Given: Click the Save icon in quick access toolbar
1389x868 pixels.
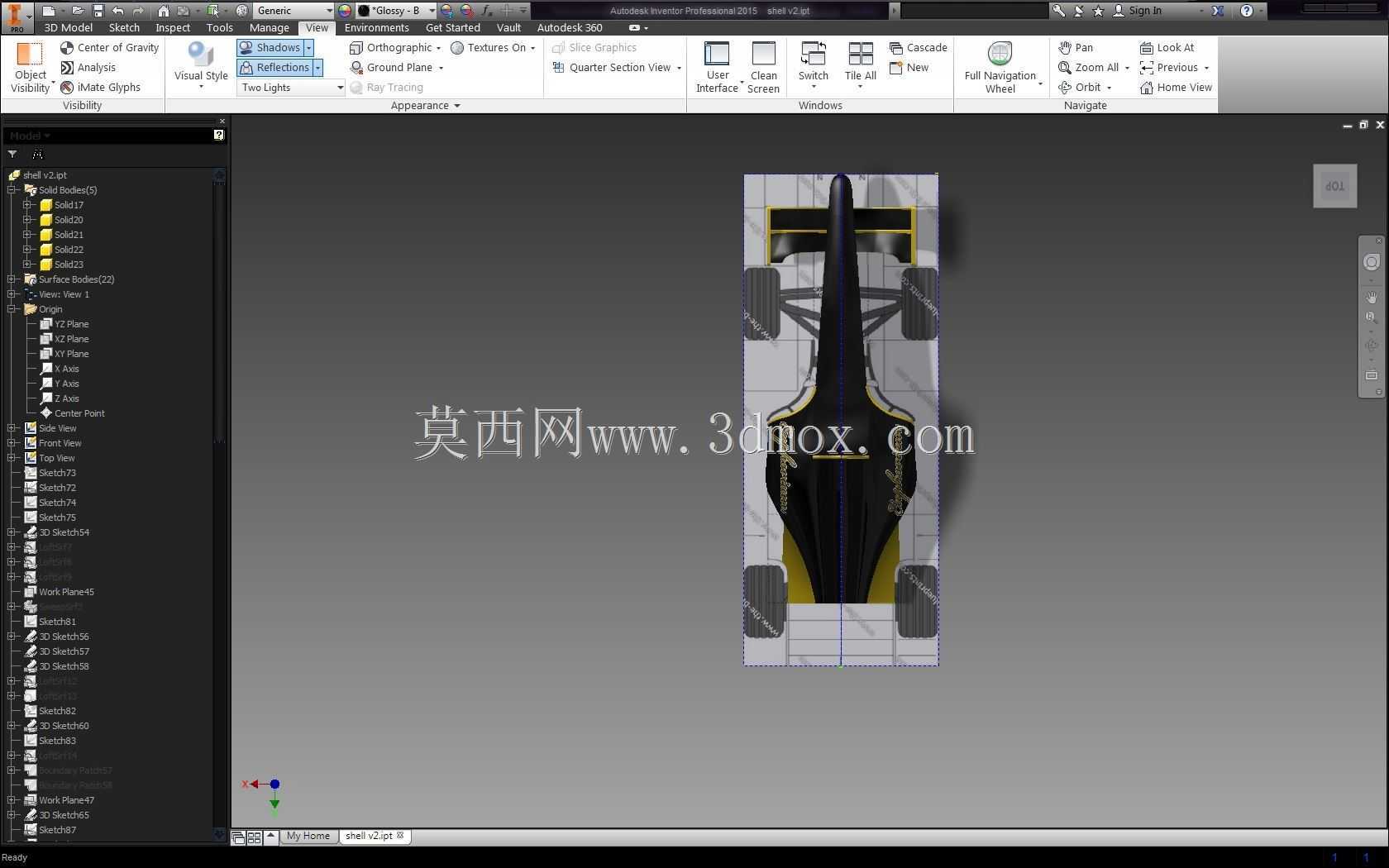Looking at the screenshot, I should [x=98, y=11].
